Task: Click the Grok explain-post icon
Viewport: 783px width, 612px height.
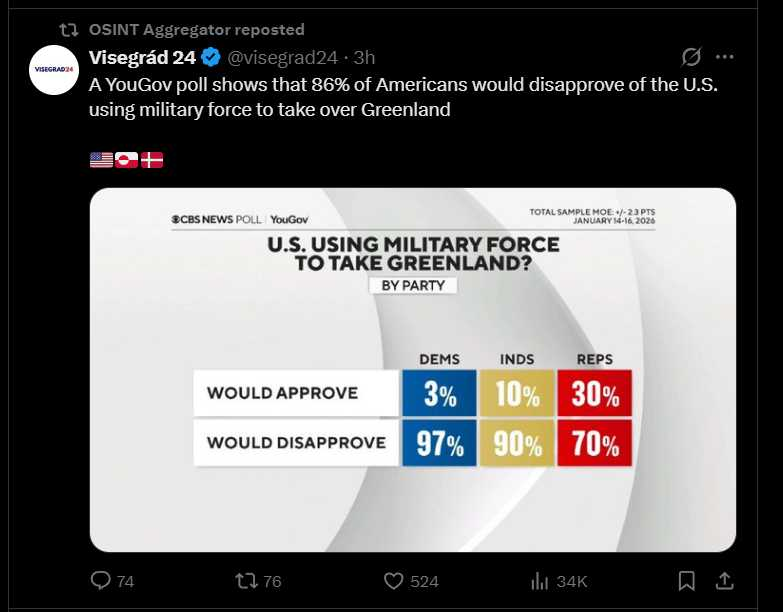Action: (690, 57)
